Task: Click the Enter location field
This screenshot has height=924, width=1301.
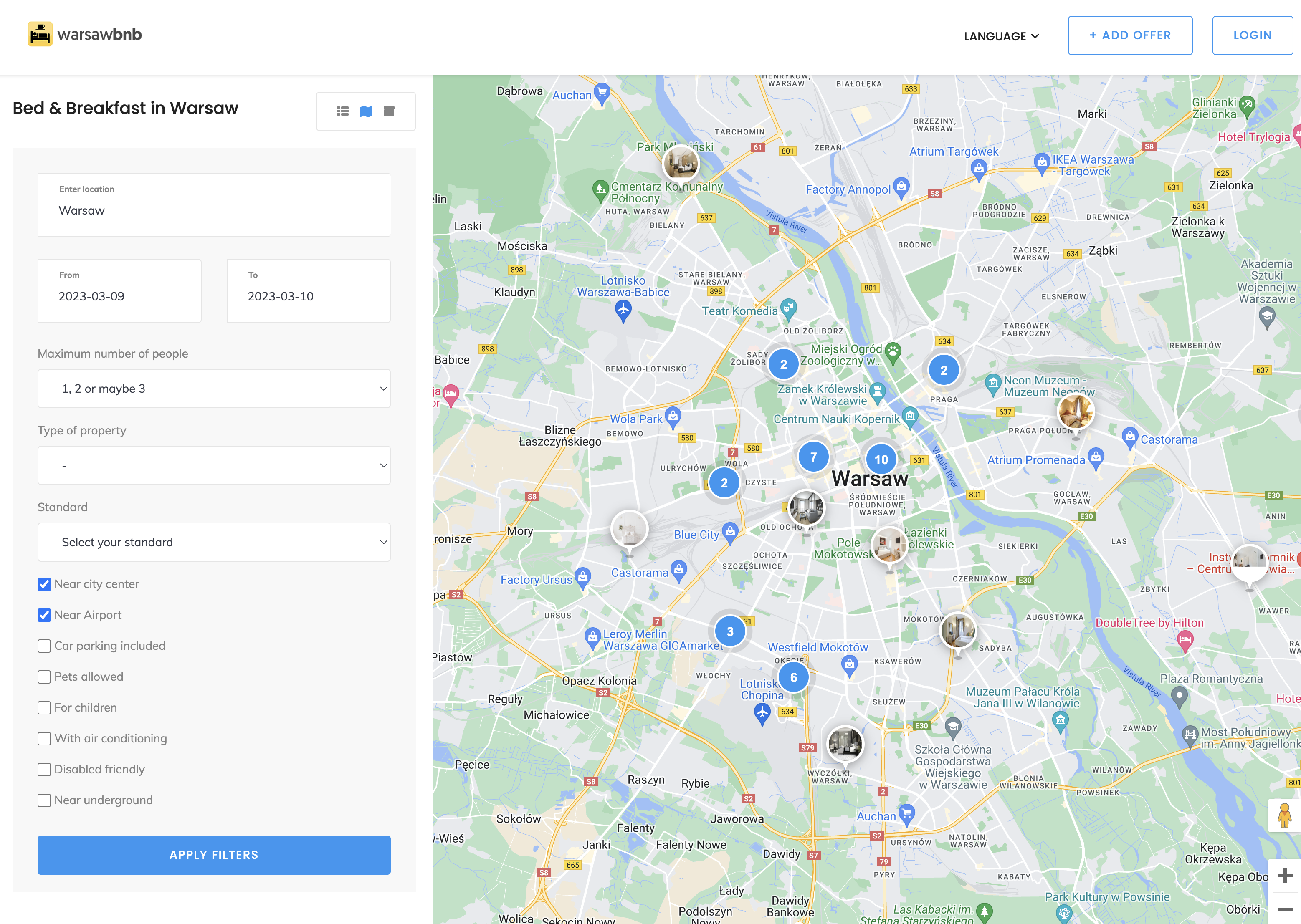Action: (214, 205)
